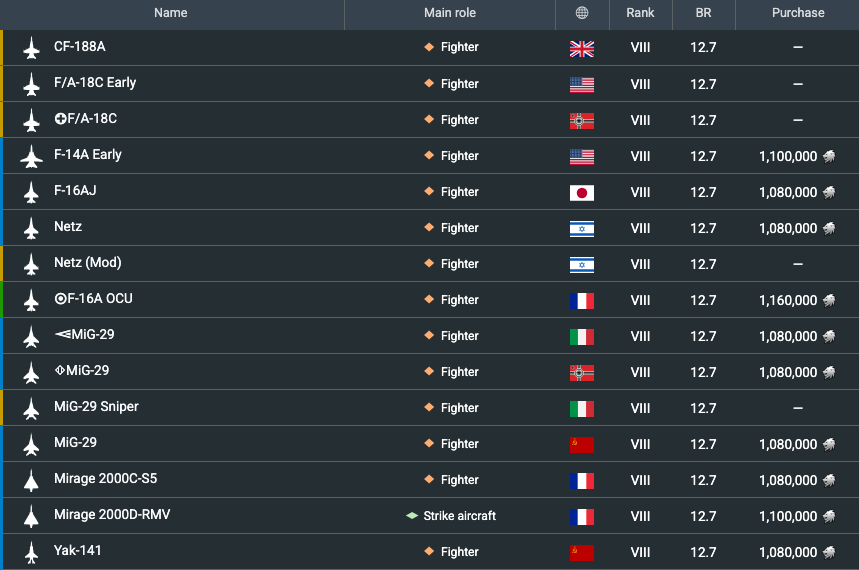
Task: Open the Yak-141 aircraft entry
Action: [x=78, y=551]
